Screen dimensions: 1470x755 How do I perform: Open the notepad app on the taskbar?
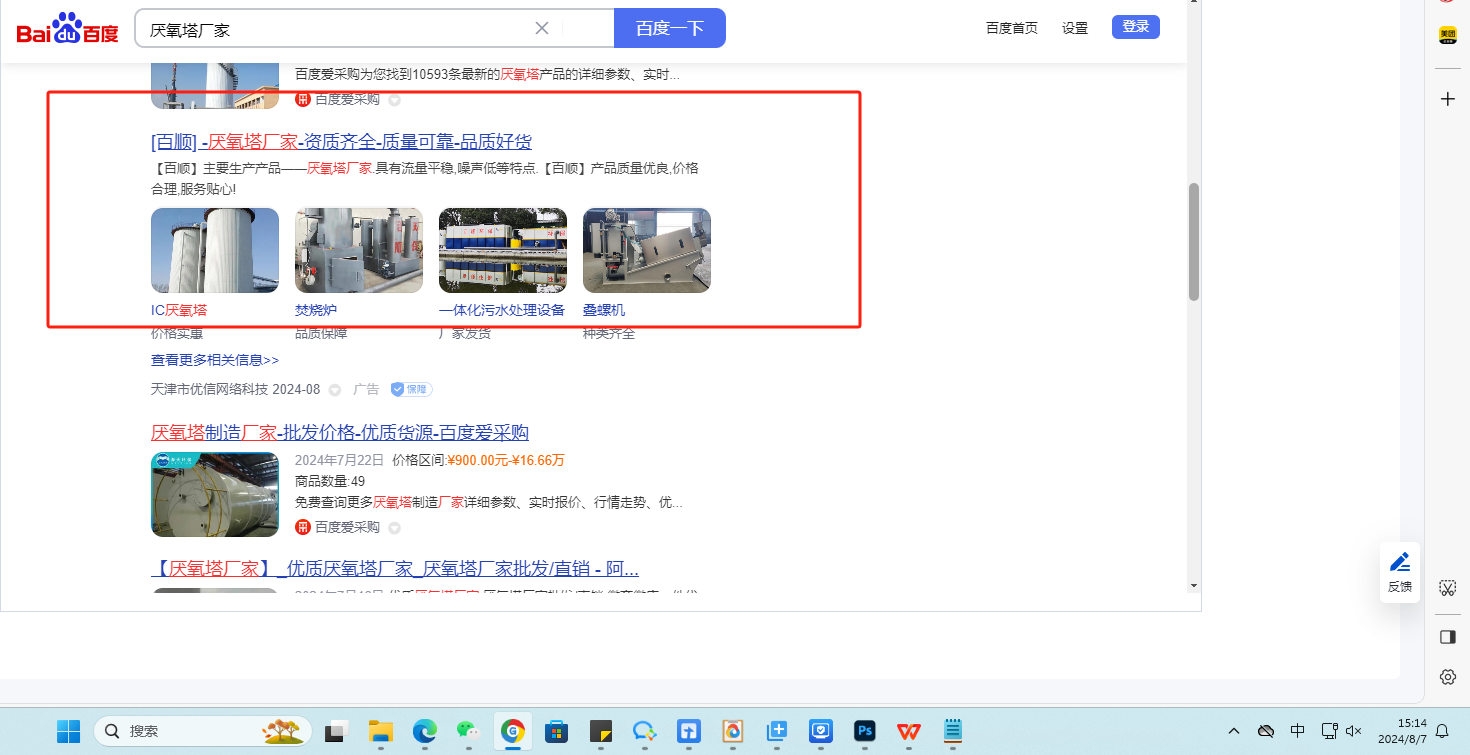pos(953,731)
